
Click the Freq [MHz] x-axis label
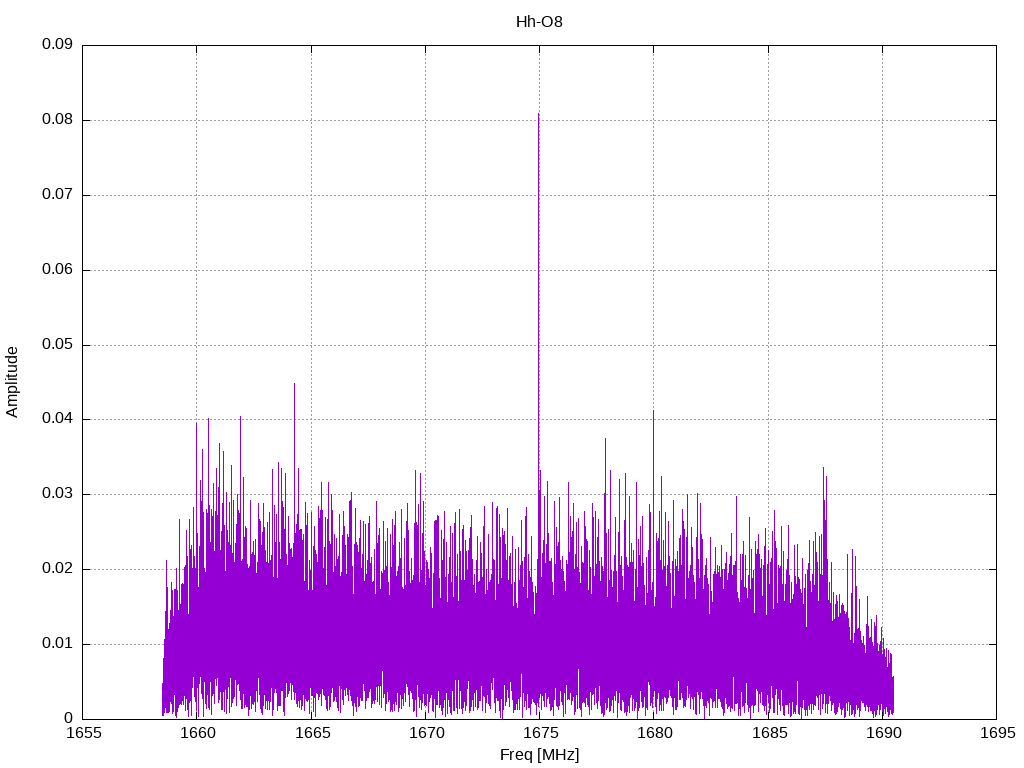(x=539, y=755)
